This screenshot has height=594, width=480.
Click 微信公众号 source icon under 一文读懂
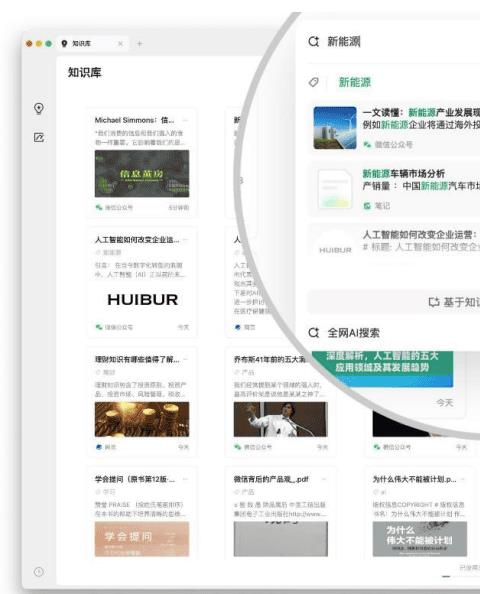point(367,144)
